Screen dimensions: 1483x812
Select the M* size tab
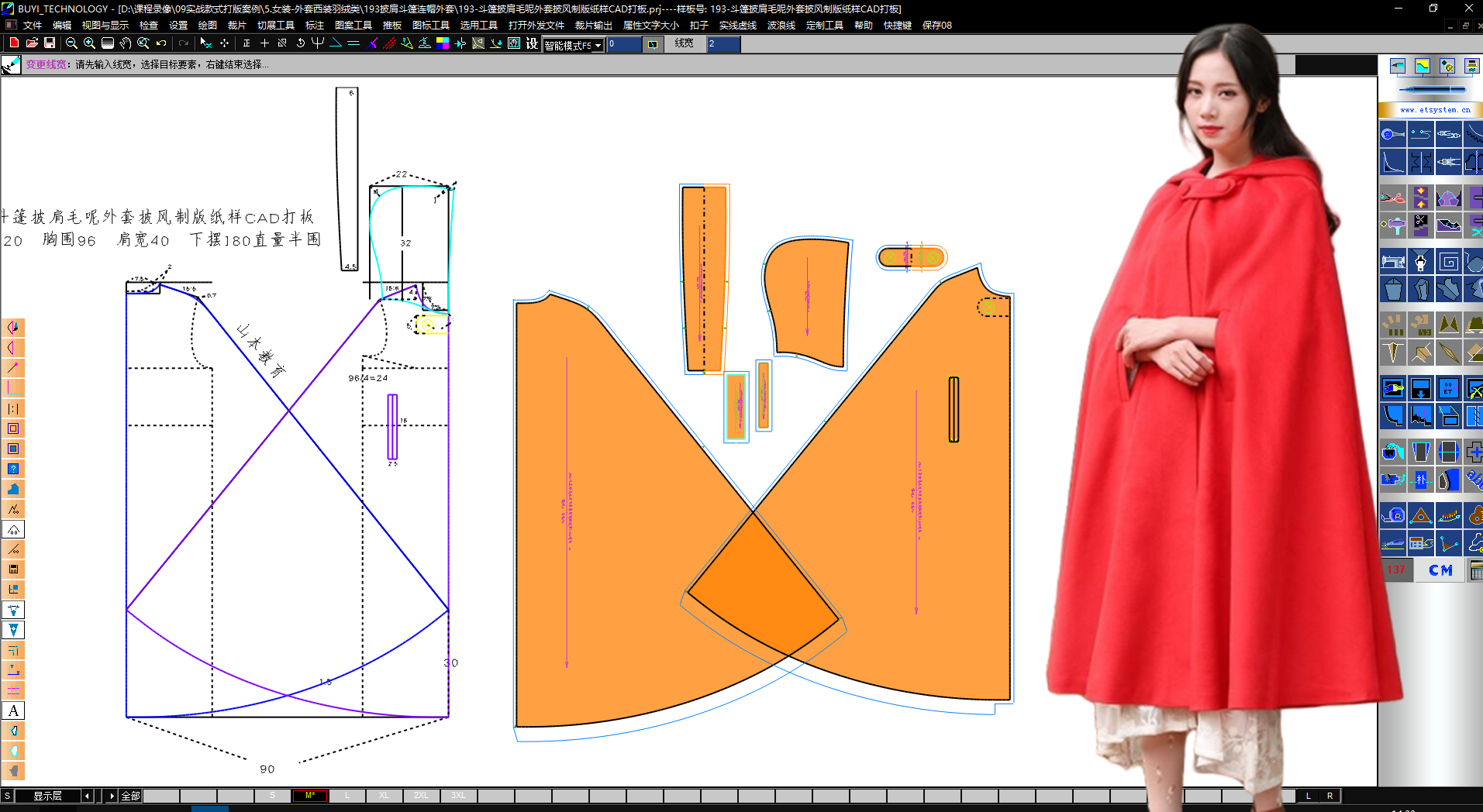tap(310, 796)
